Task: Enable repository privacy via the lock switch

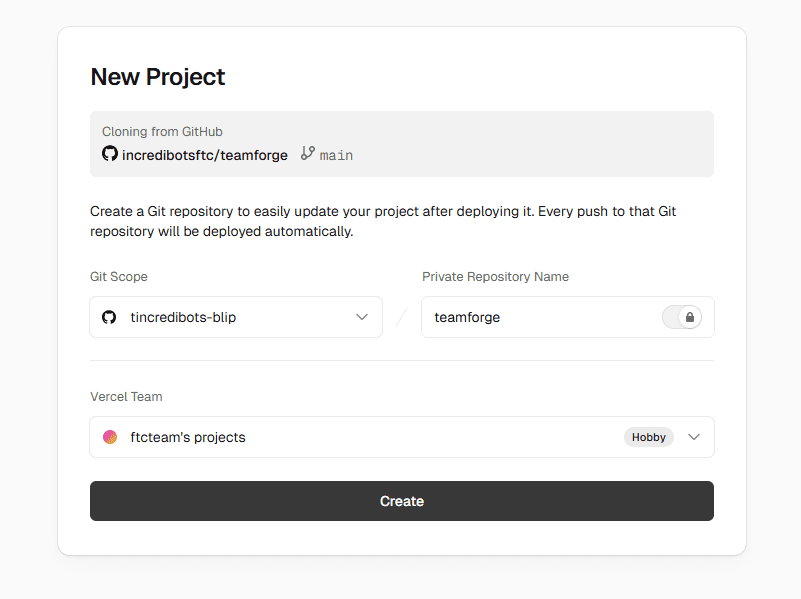Action: (682, 316)
